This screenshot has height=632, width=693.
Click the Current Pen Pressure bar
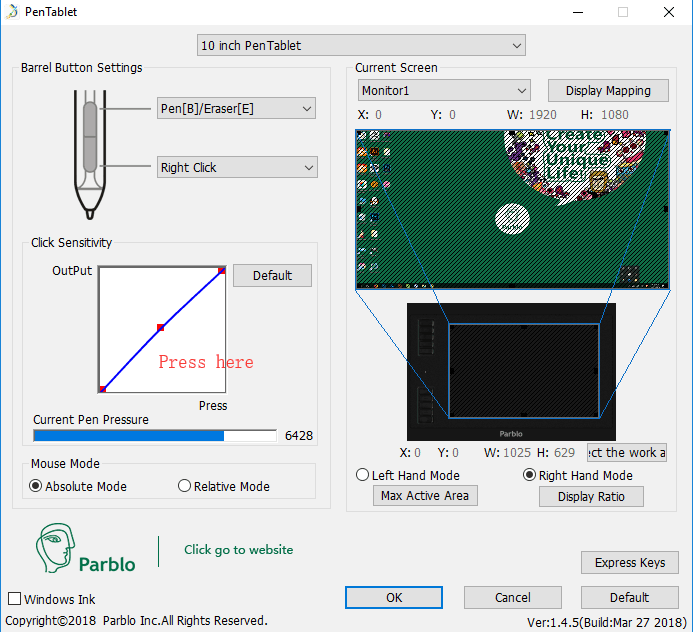[x=155, y=435]
